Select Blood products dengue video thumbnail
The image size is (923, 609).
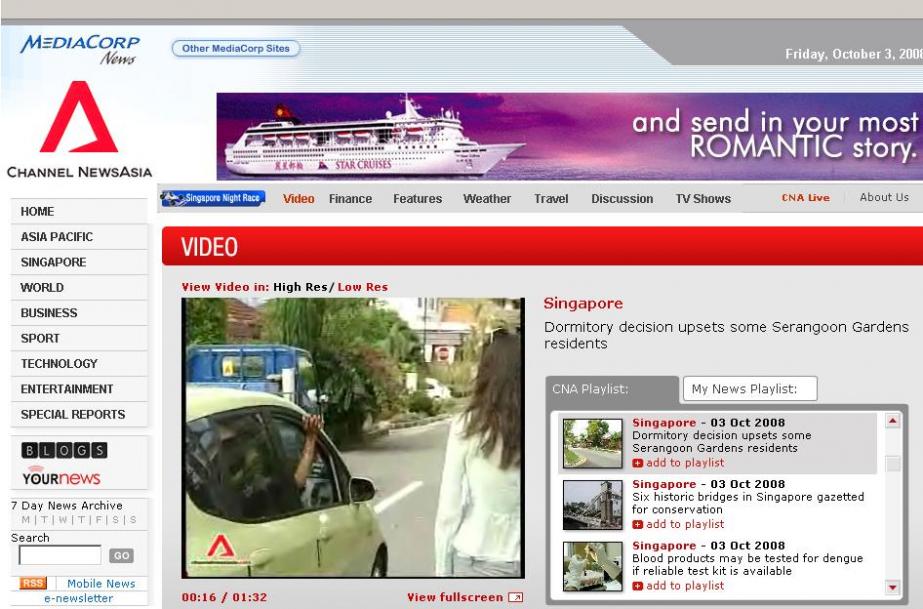[x=592, y=566]
